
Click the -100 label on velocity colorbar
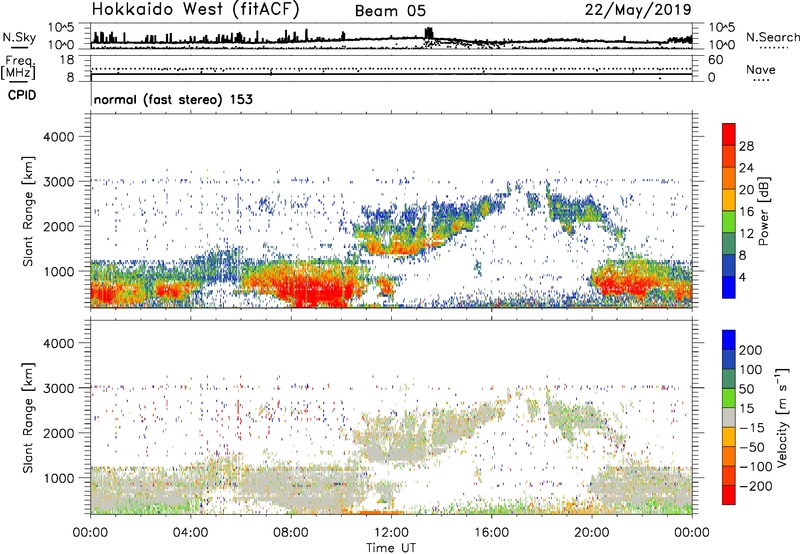coord(755,467)
